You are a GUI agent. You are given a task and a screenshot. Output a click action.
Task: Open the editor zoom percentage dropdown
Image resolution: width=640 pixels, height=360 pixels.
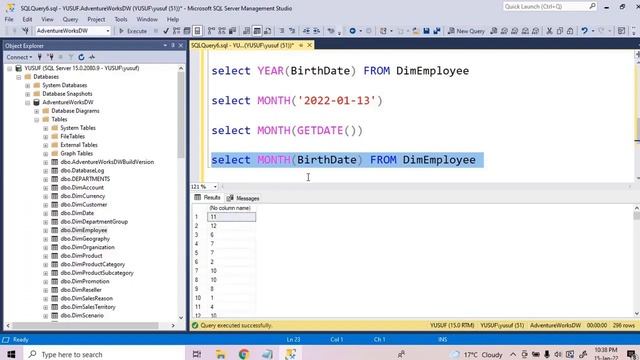pyautogui.click(x=215, y=187)
